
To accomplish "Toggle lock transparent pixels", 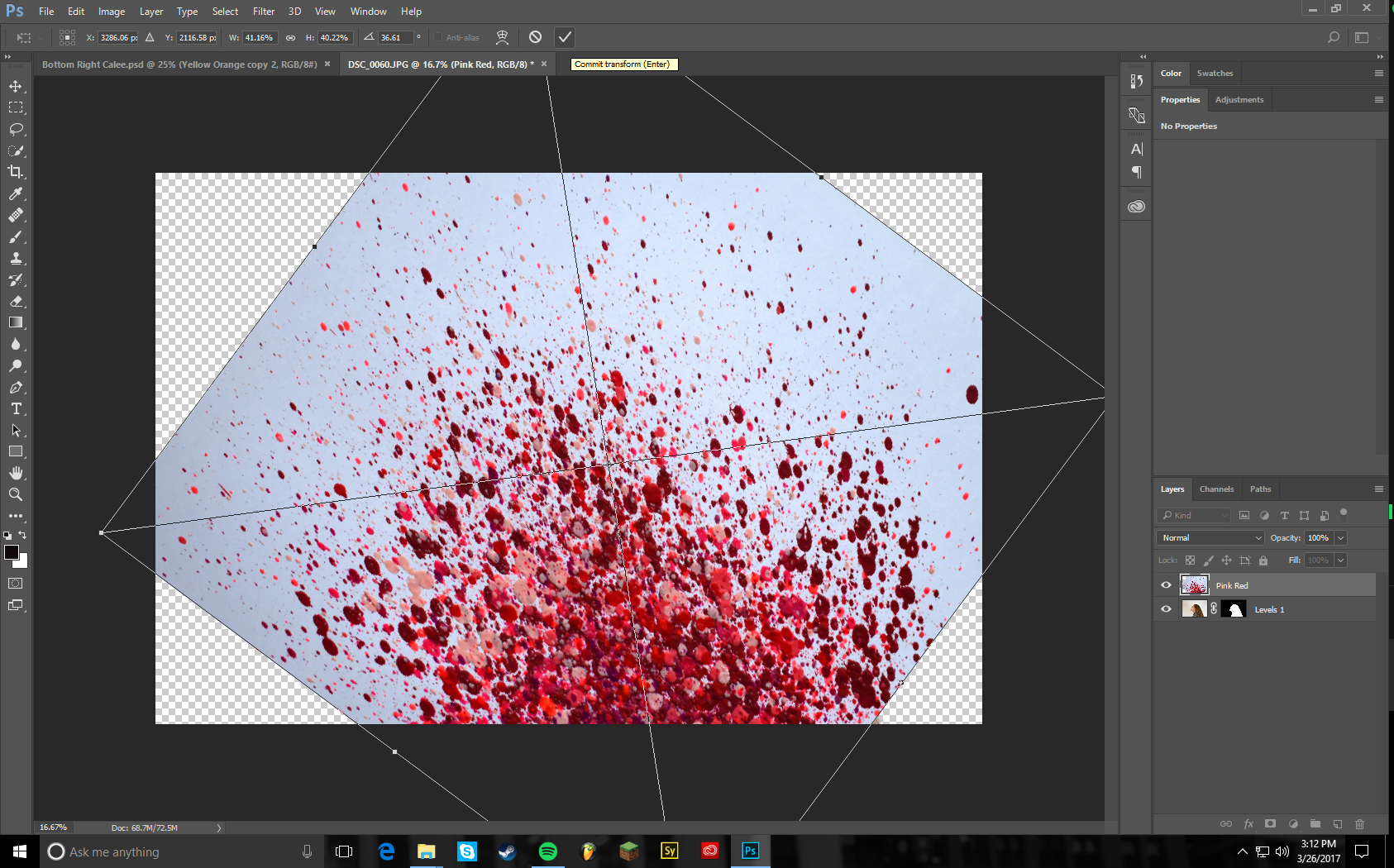I will tap(1190, 560).
